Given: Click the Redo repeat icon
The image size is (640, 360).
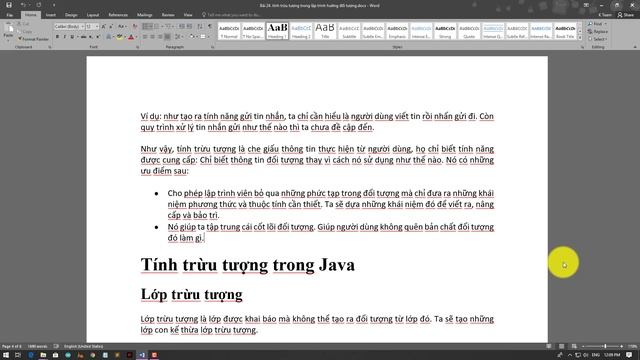Looking at the screenshot, I should (39, 5).
